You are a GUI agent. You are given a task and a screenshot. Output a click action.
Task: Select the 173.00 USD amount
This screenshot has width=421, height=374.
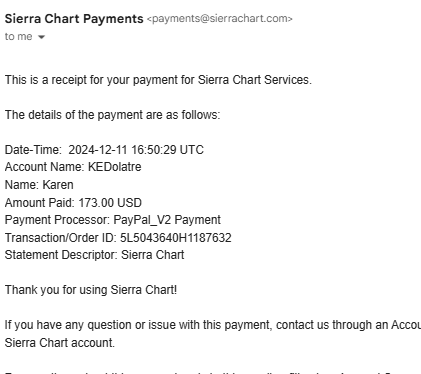110,203
